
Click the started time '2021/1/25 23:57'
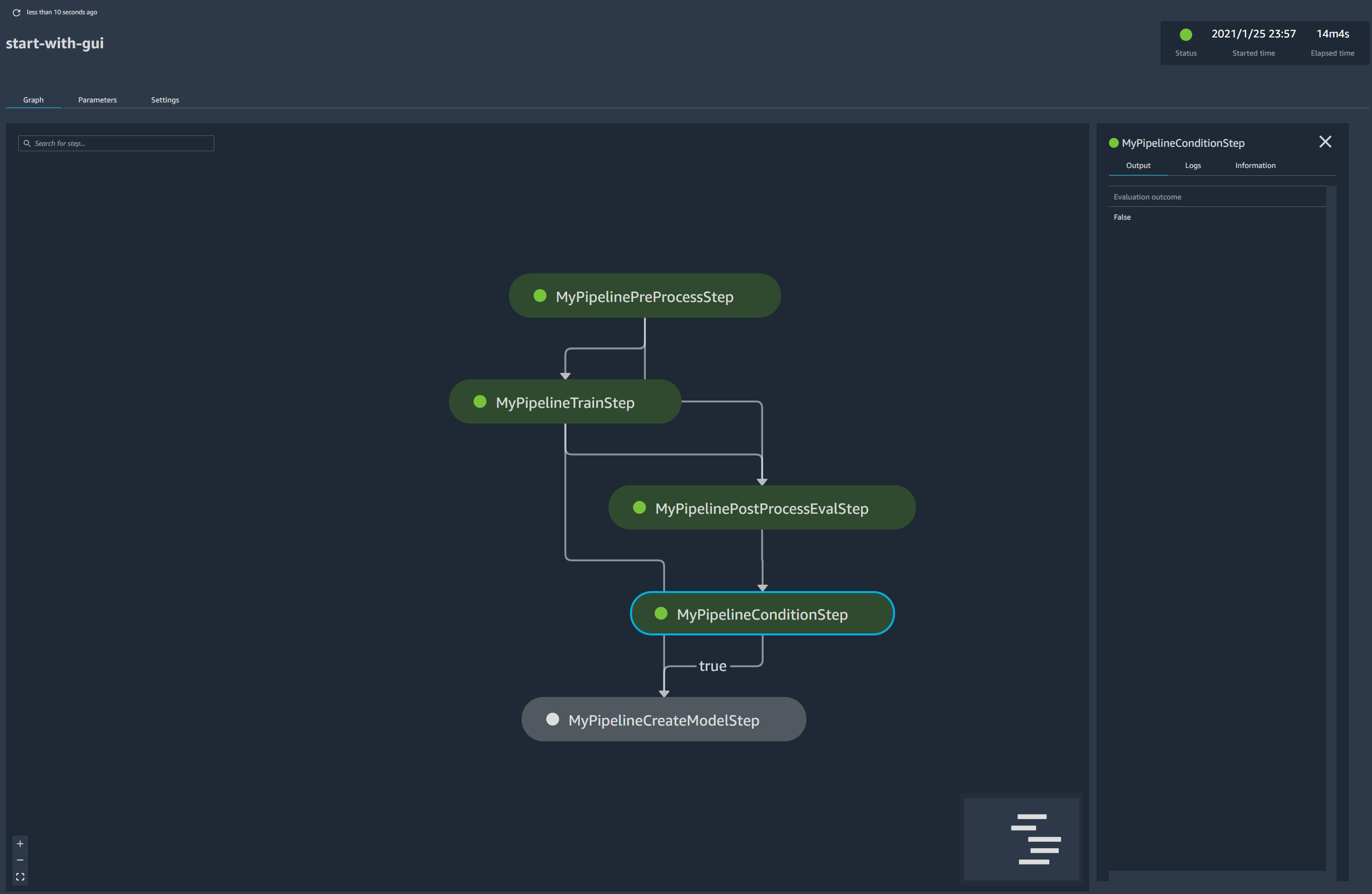pyautogui.click(x=1253, y=34)
